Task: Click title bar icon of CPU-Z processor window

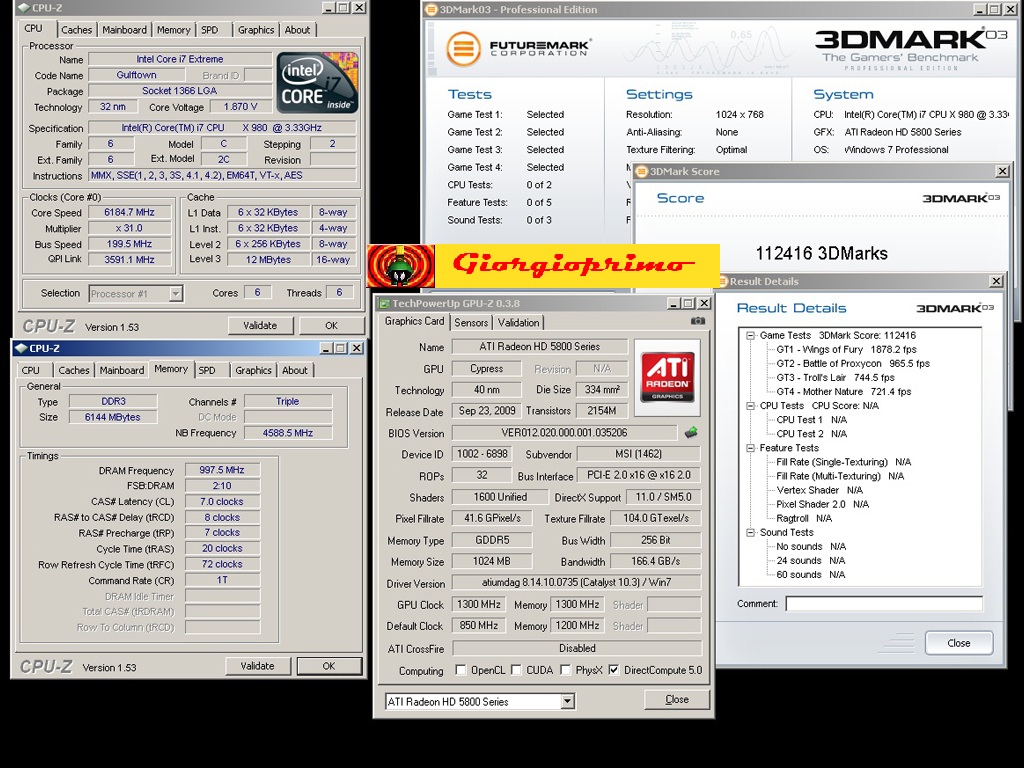Action: click(23, 8)
